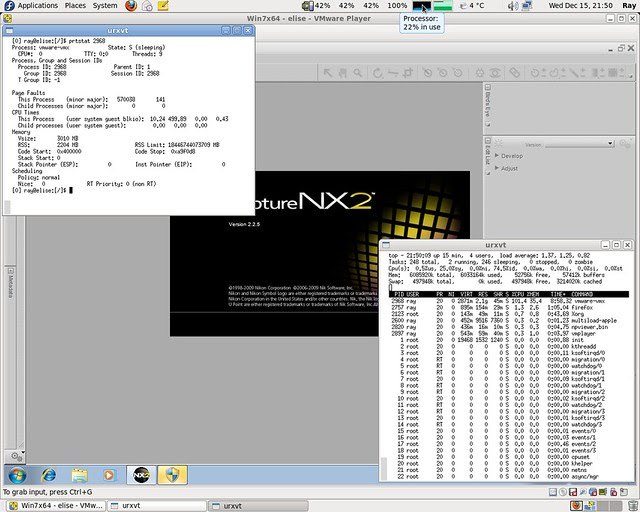This screenshot has width=640, height=512.
Task: Click the Xorg process row in top
Action: pos(509,314)
